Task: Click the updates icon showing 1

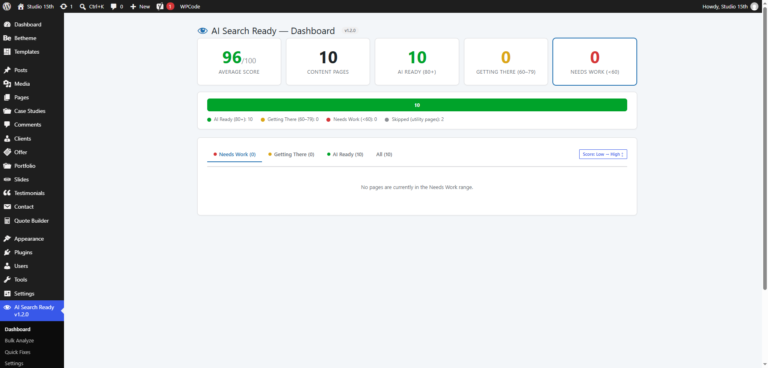Action: (x=64, y=6)
